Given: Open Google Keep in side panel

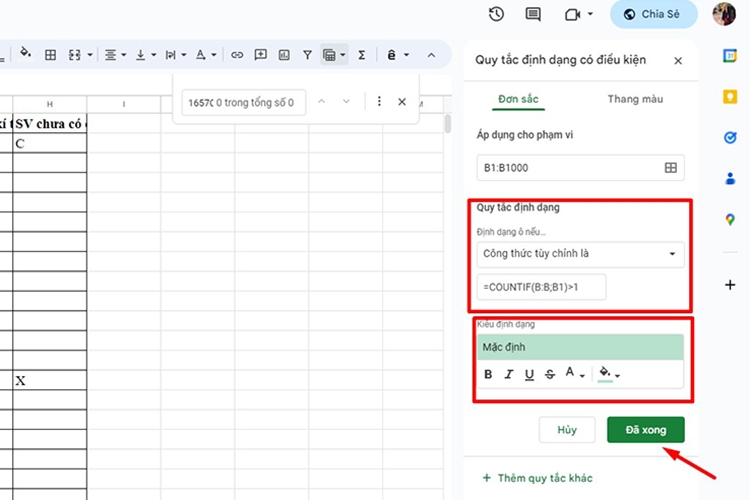Looking at the screenshot, I should pos(730,97).
